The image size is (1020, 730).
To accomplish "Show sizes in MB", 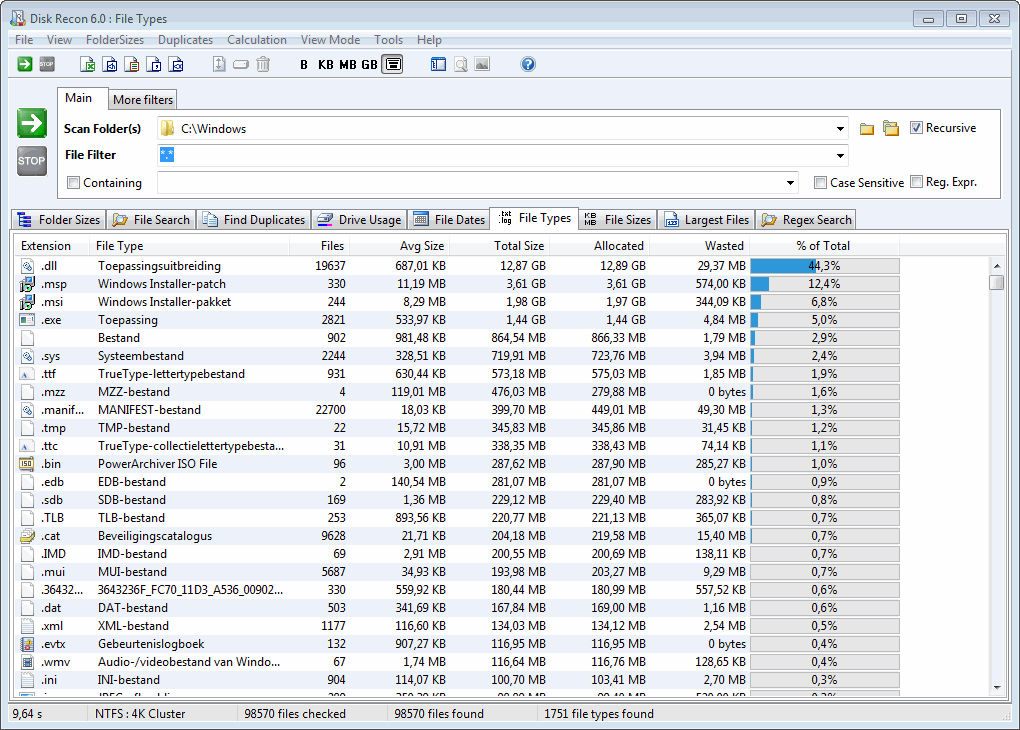I will [348, 64].
